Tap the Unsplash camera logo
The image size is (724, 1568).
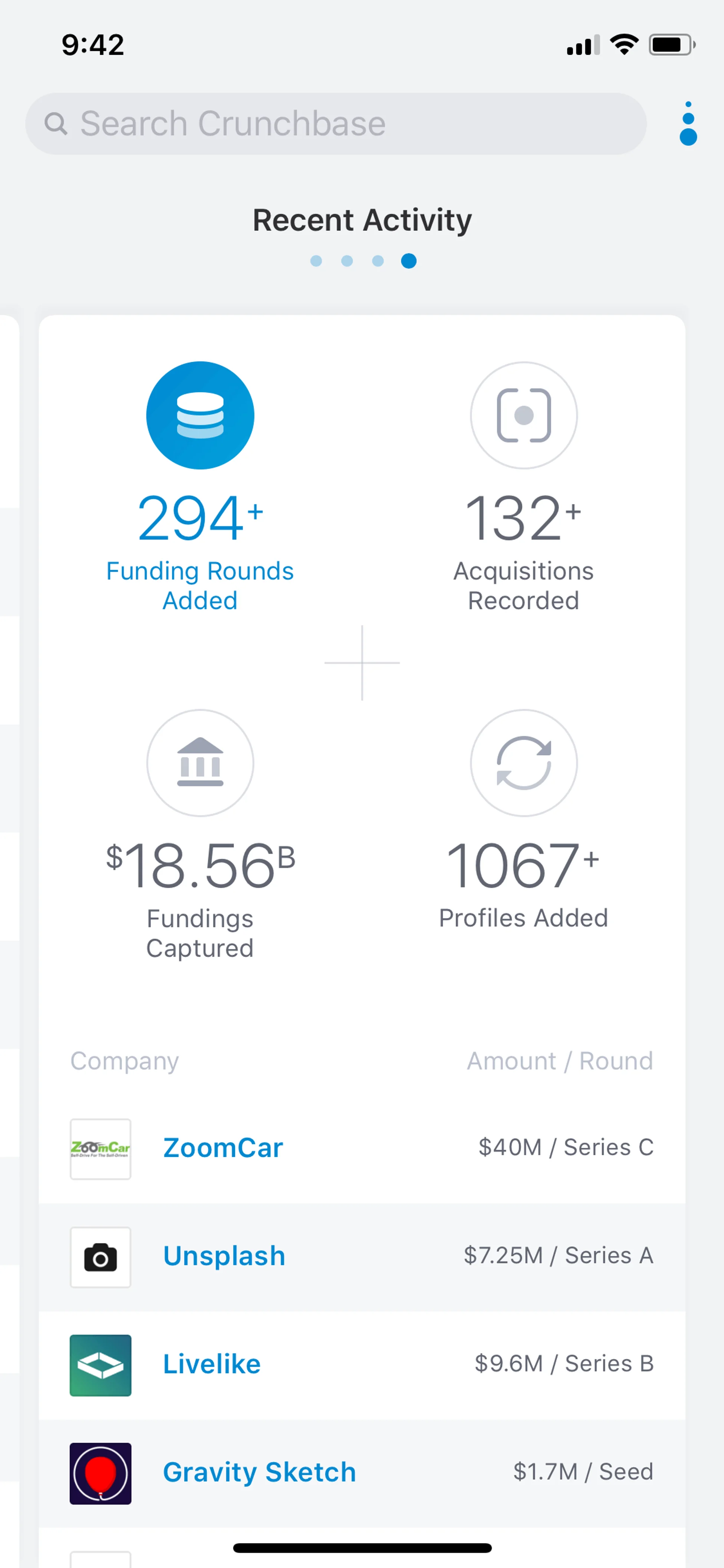pos(100,1257)
